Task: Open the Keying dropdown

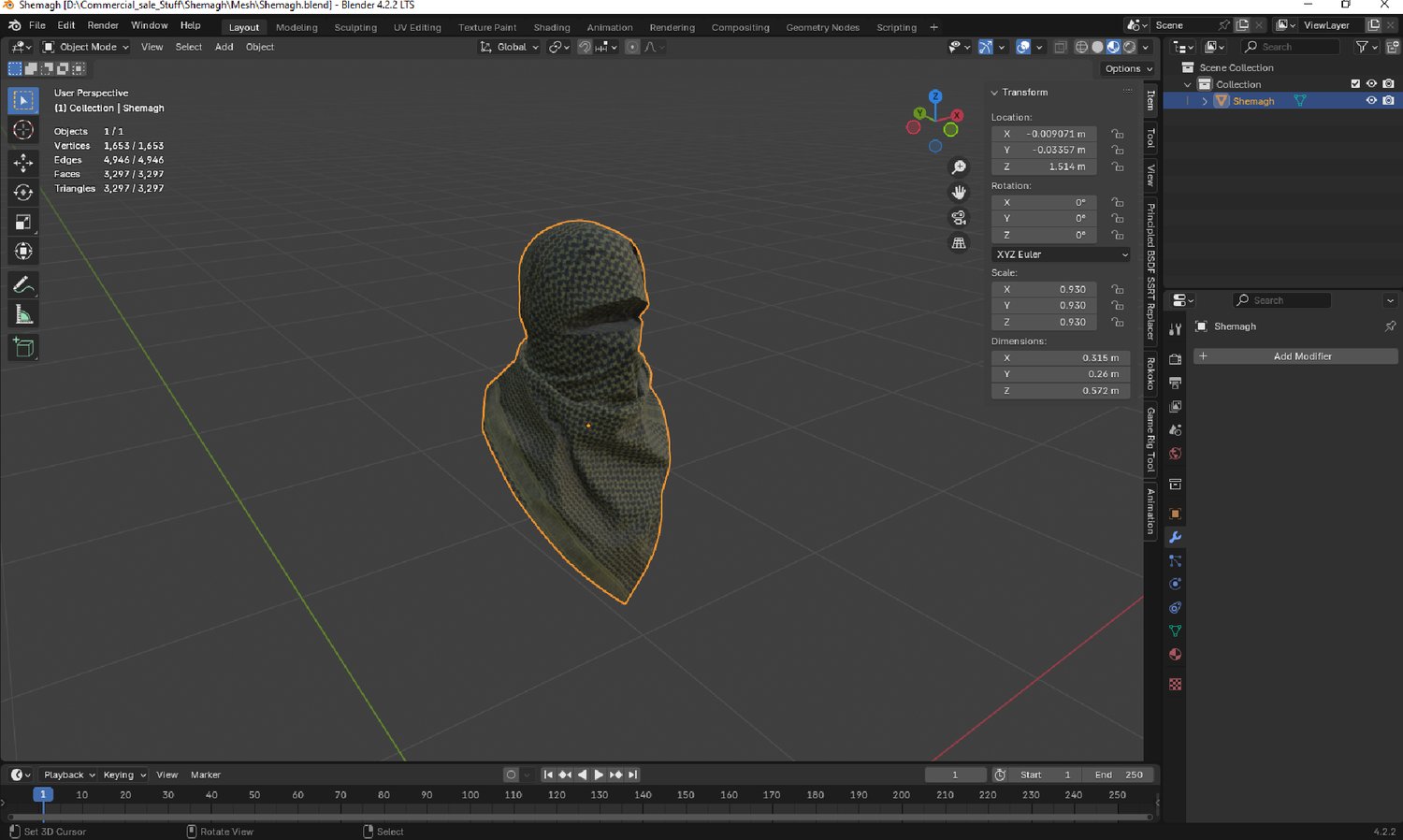Action: coord(123,775)
